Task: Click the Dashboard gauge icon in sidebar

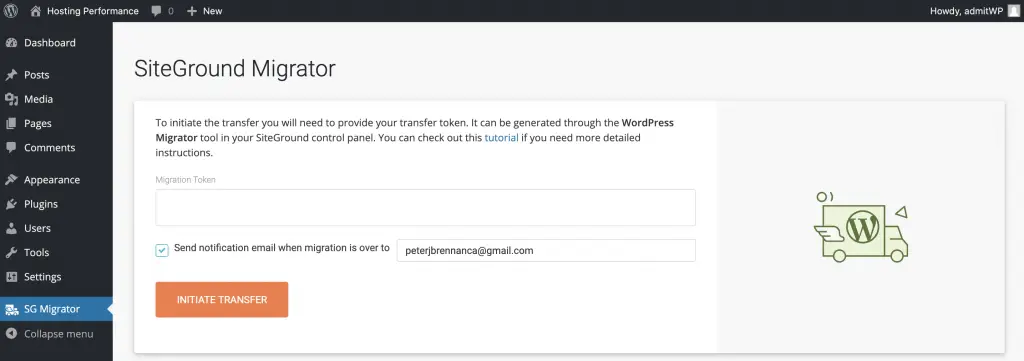Action: coord(11,42)
